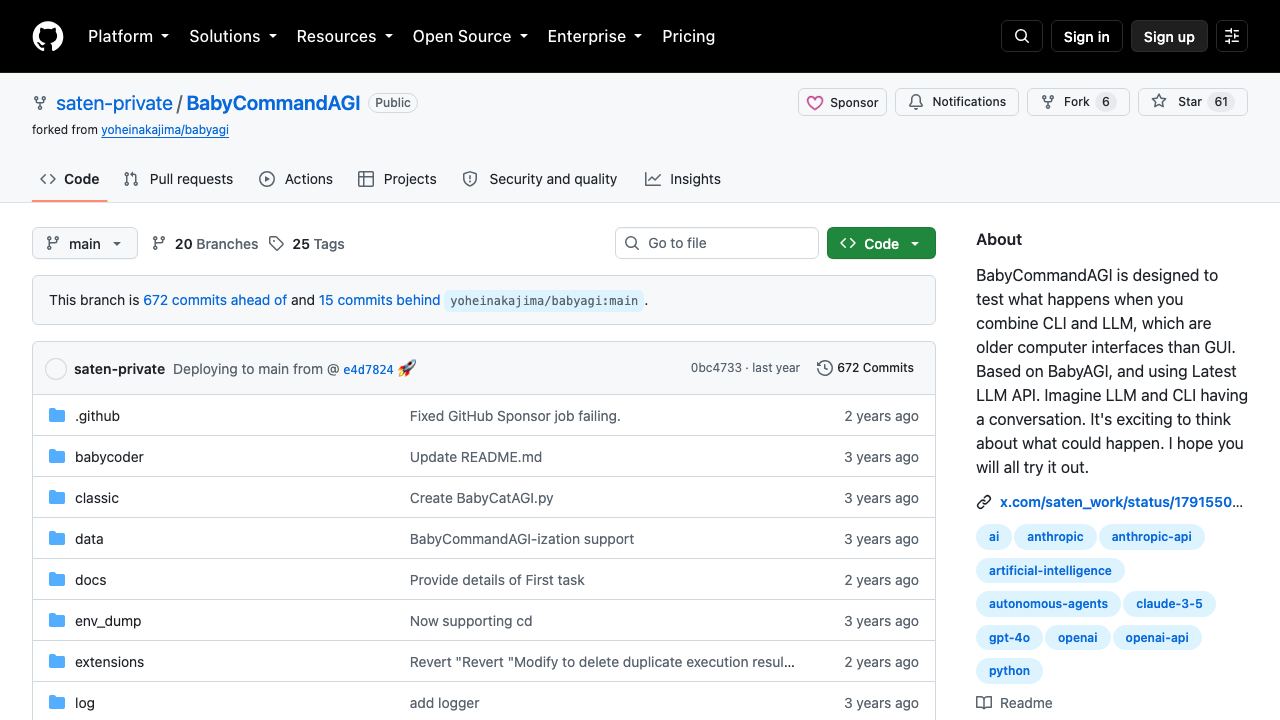This screenshot has height=720, width=1280.
Task: Open the Readme link in About
Action: (1015, 703)
